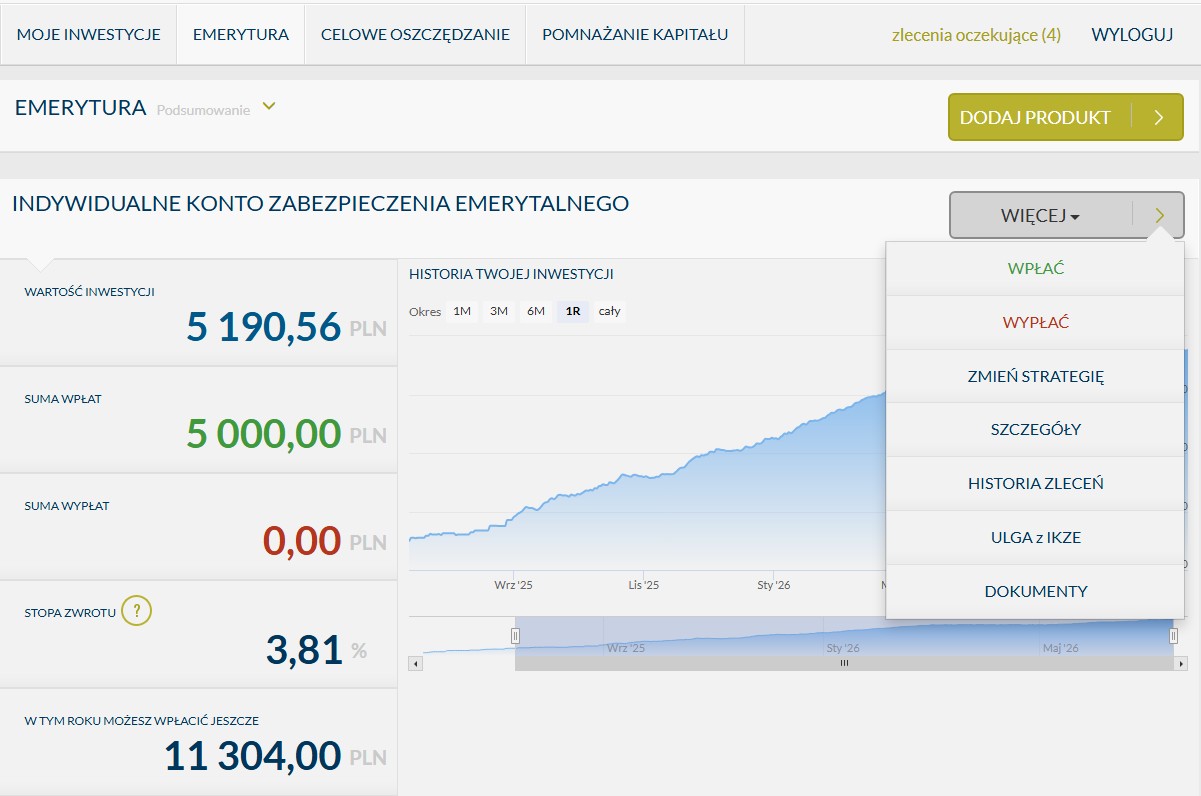
Task: Open the zlecenia oczekujące (4) link
Action: pos(976,35)
